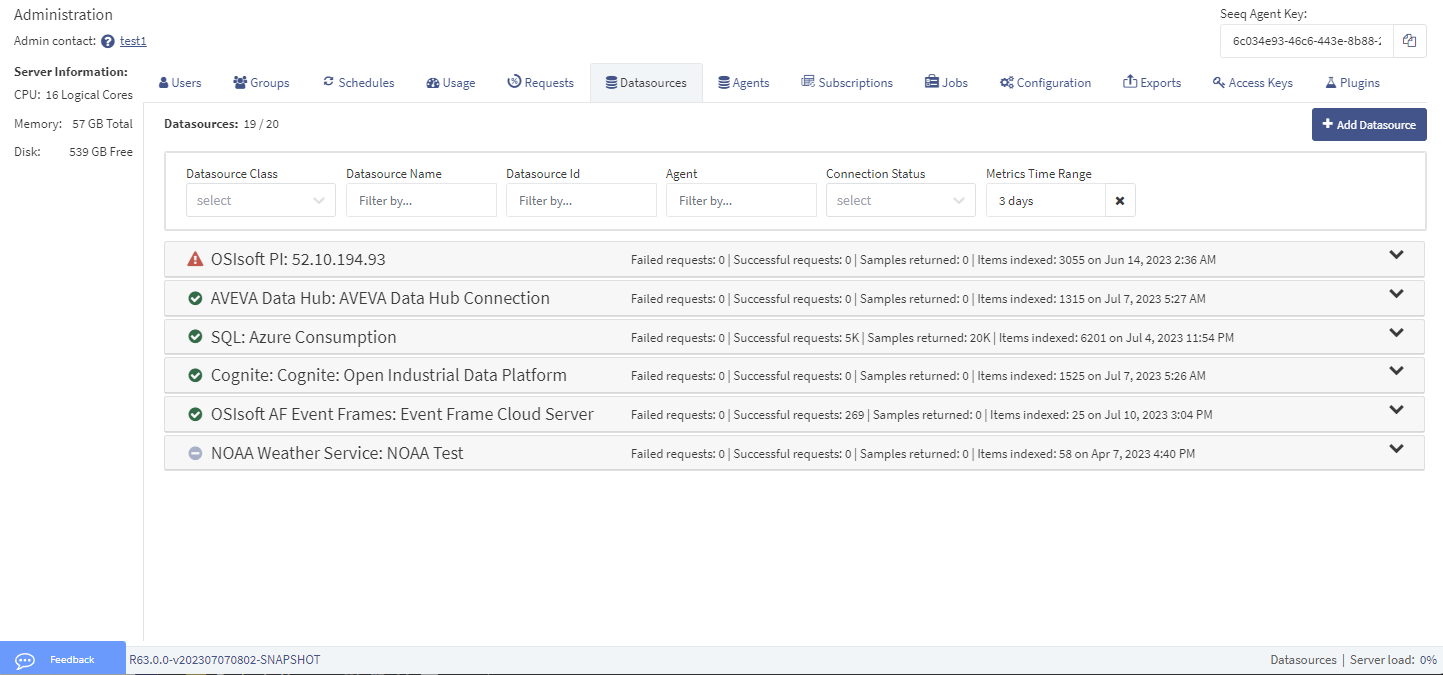Click the gears icon on the Configuration tab
The image size is (1443, 675).
(x=1007, y=82)
